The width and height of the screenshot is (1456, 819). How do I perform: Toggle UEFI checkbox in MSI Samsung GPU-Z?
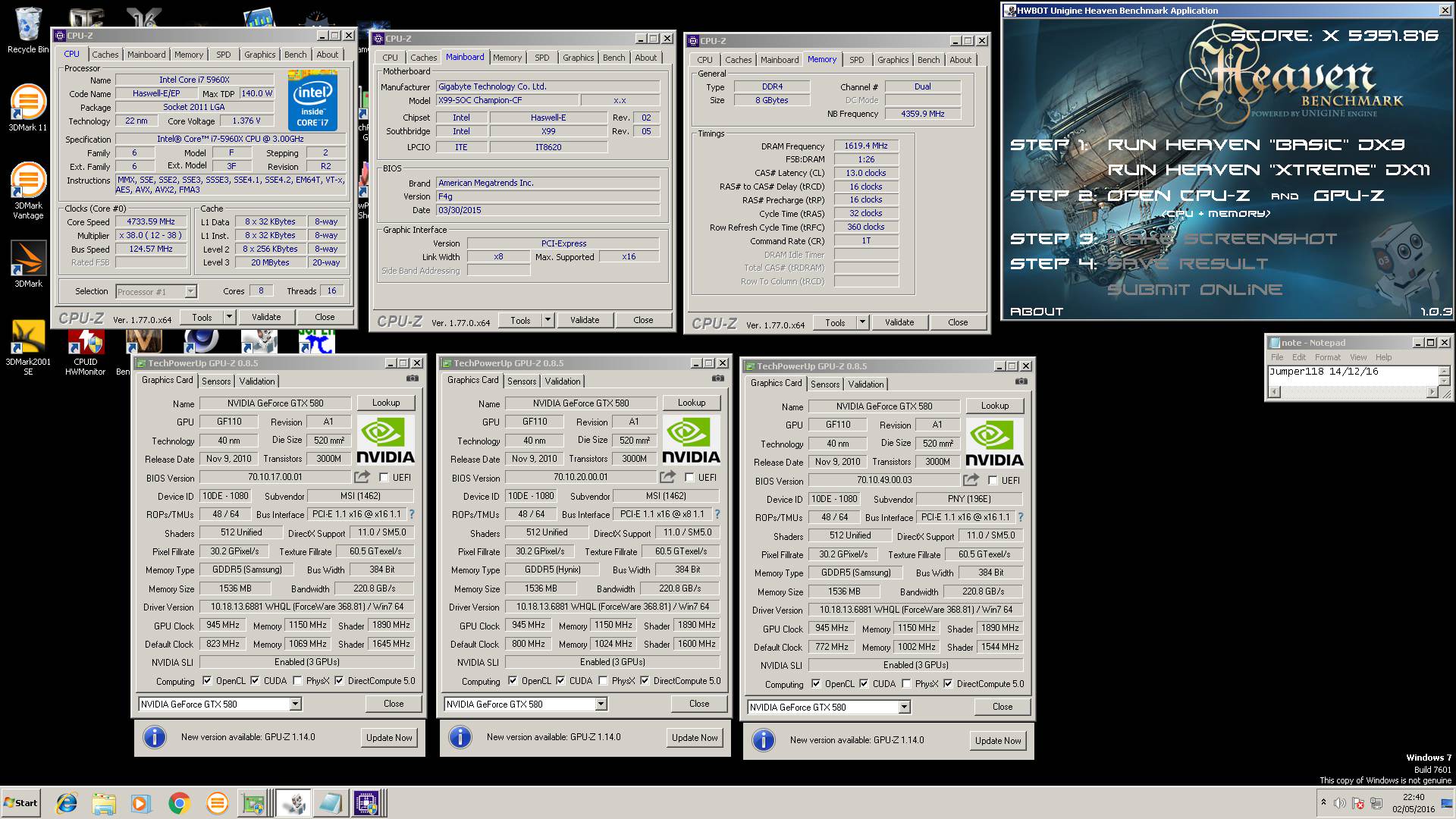tap(384, 478)
